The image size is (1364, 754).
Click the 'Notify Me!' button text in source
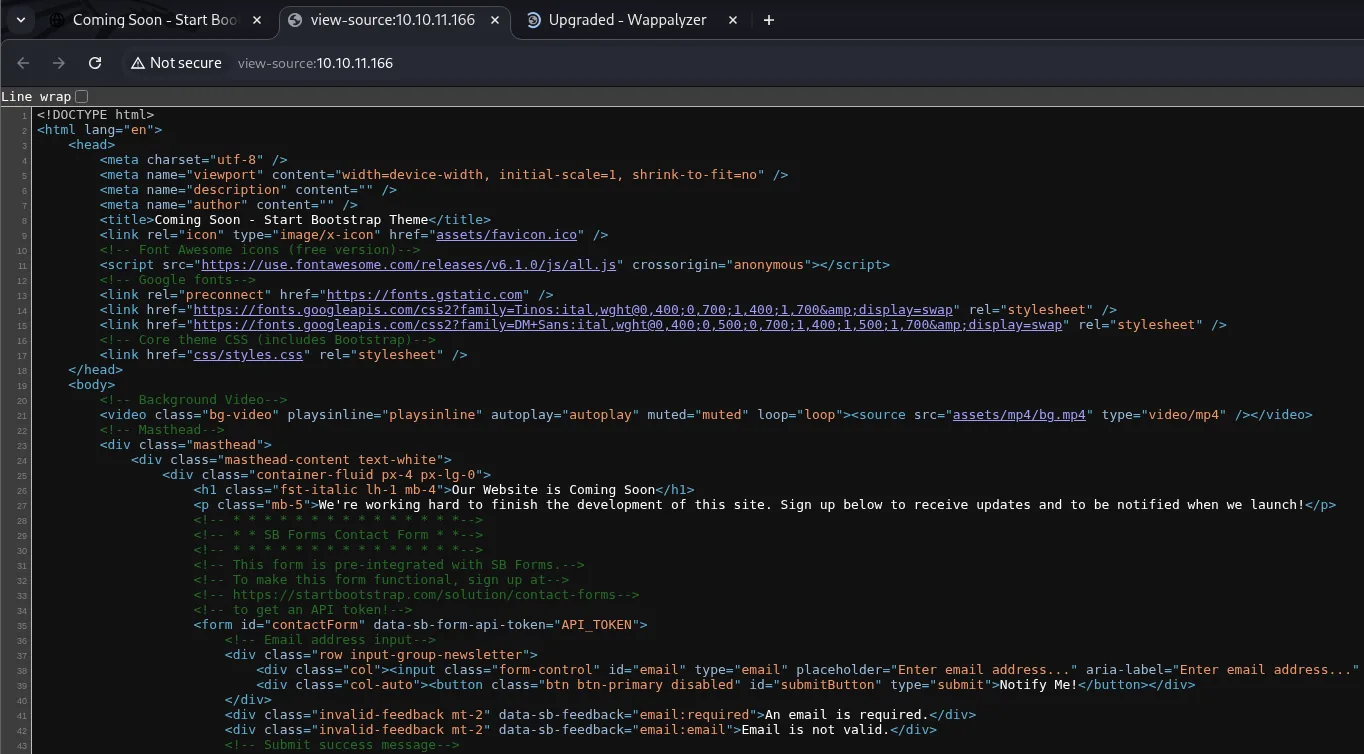[x=1039, y=685]
